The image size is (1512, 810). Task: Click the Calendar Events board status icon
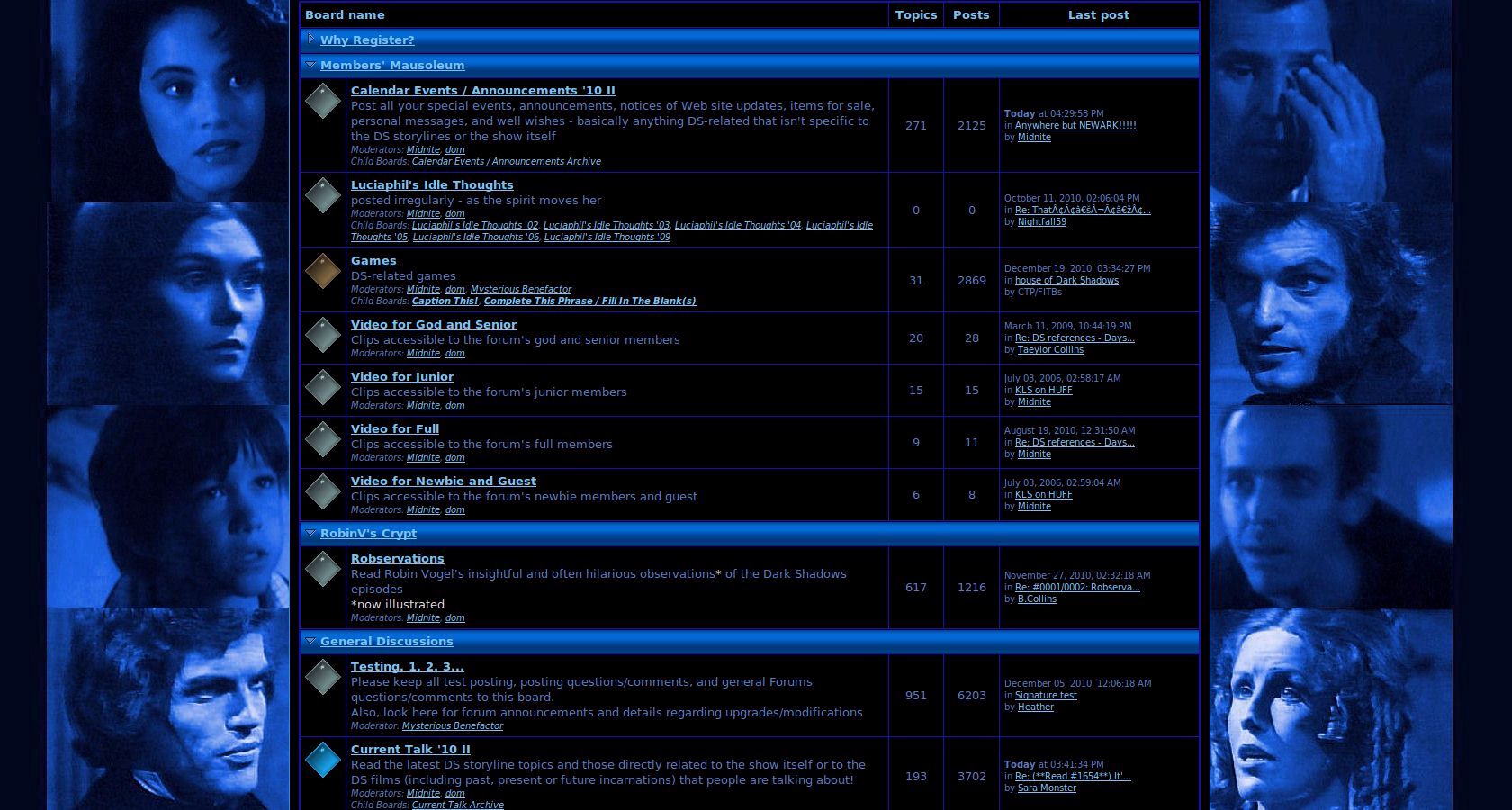[x=322, y=101]
